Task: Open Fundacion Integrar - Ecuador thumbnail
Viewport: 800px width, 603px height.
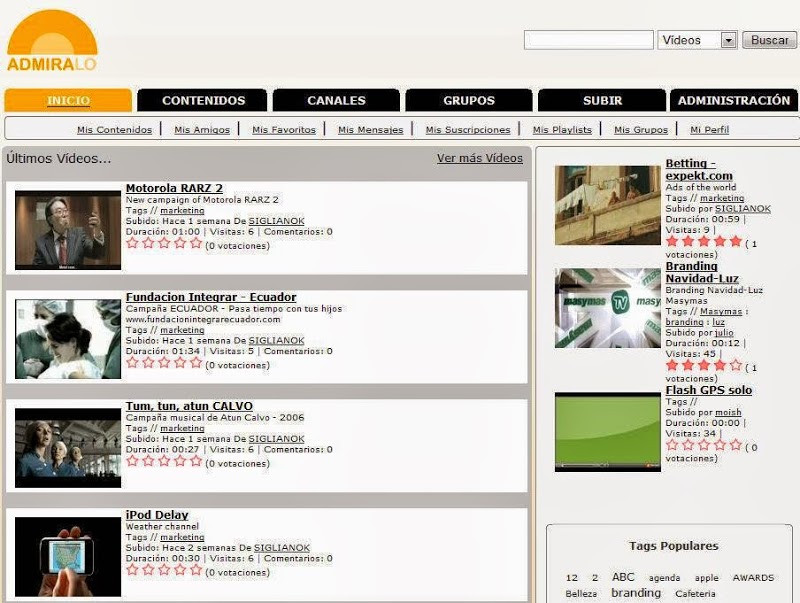Action: point(68,339)
